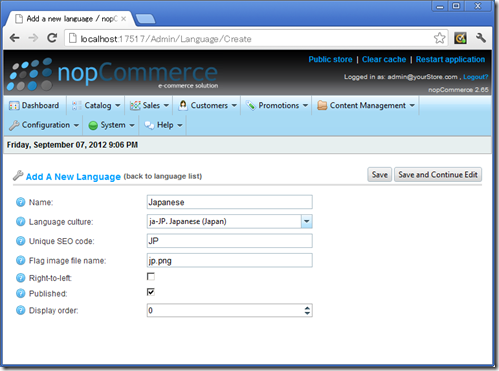Screen dimensions: 499x371
Task: Bookmark page with the star icon
Action: pyautogui.click(x=440, y=38)
